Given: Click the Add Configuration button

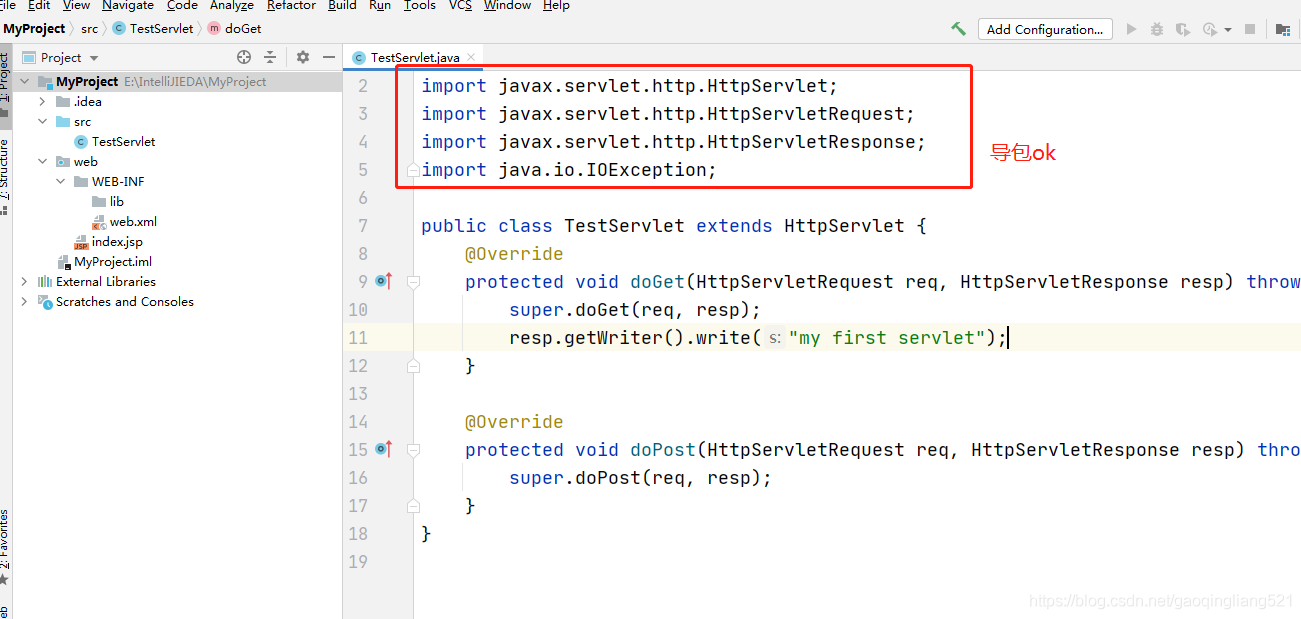Looking at the screenshot, I should 1044,29.
